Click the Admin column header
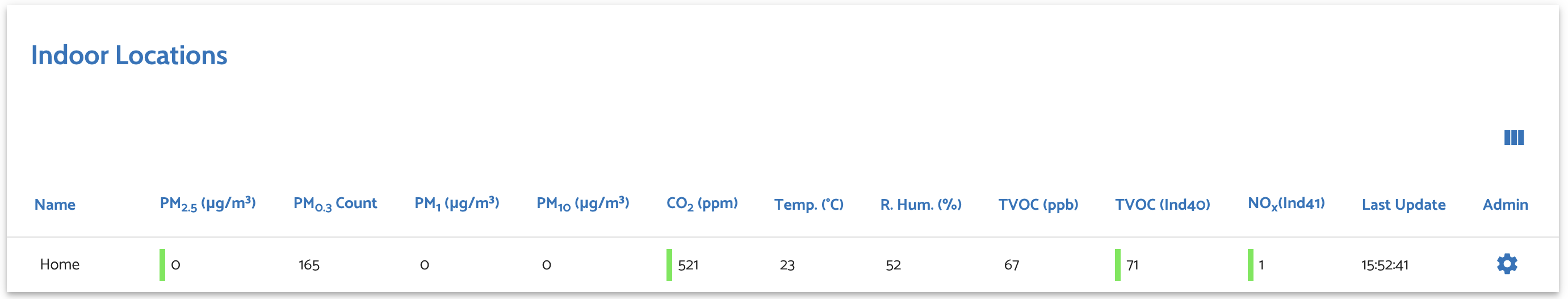 (x=1504, y=205)
